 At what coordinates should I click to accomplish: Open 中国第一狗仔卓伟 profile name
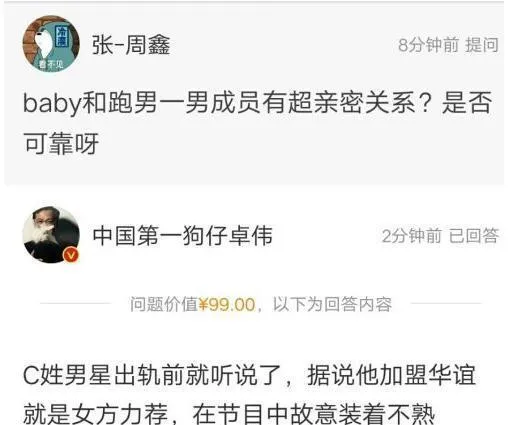(x=183, y=236)
